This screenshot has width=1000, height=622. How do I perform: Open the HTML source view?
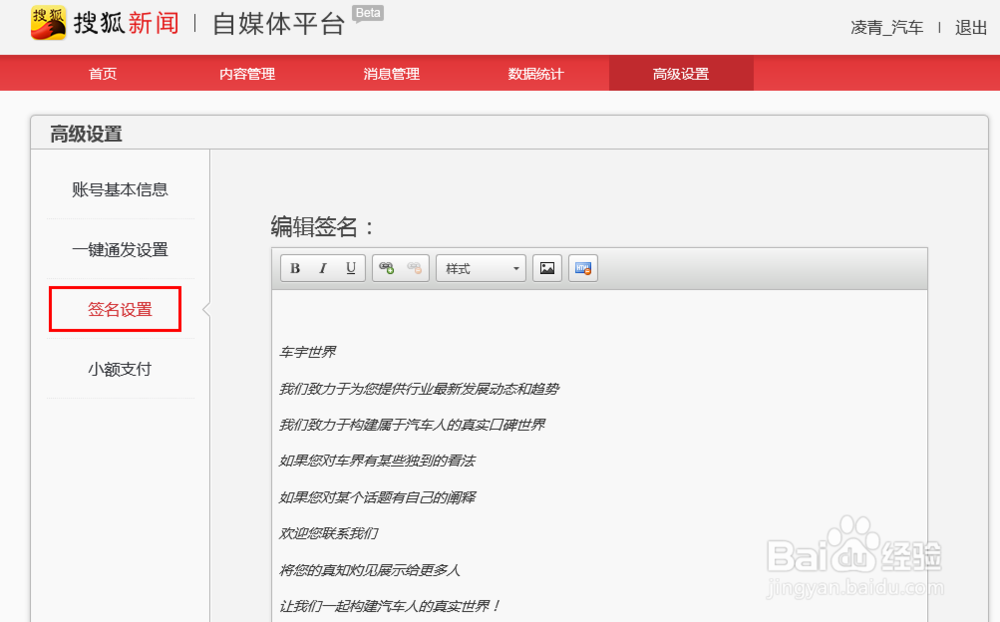pos(582,267)
